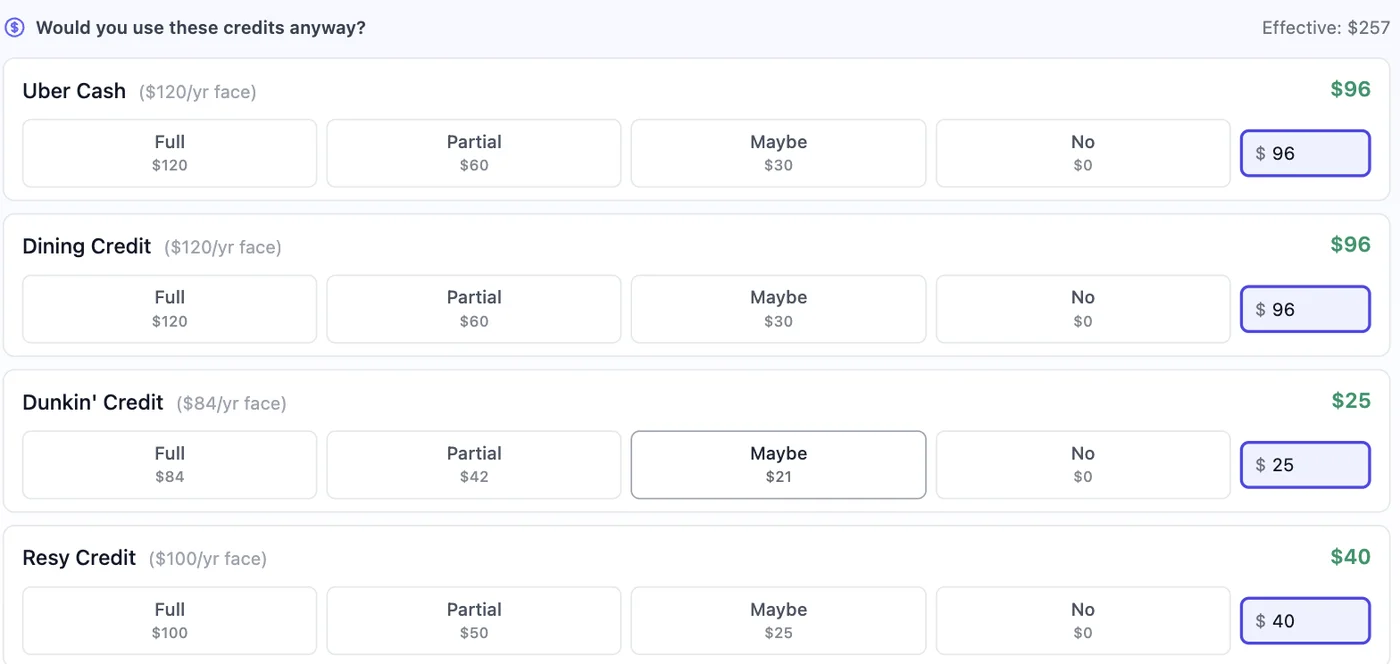Screen dimensions: 1400x664
Task: Choose Partial $60 for Uber Cash
Action: click(474, 153)
